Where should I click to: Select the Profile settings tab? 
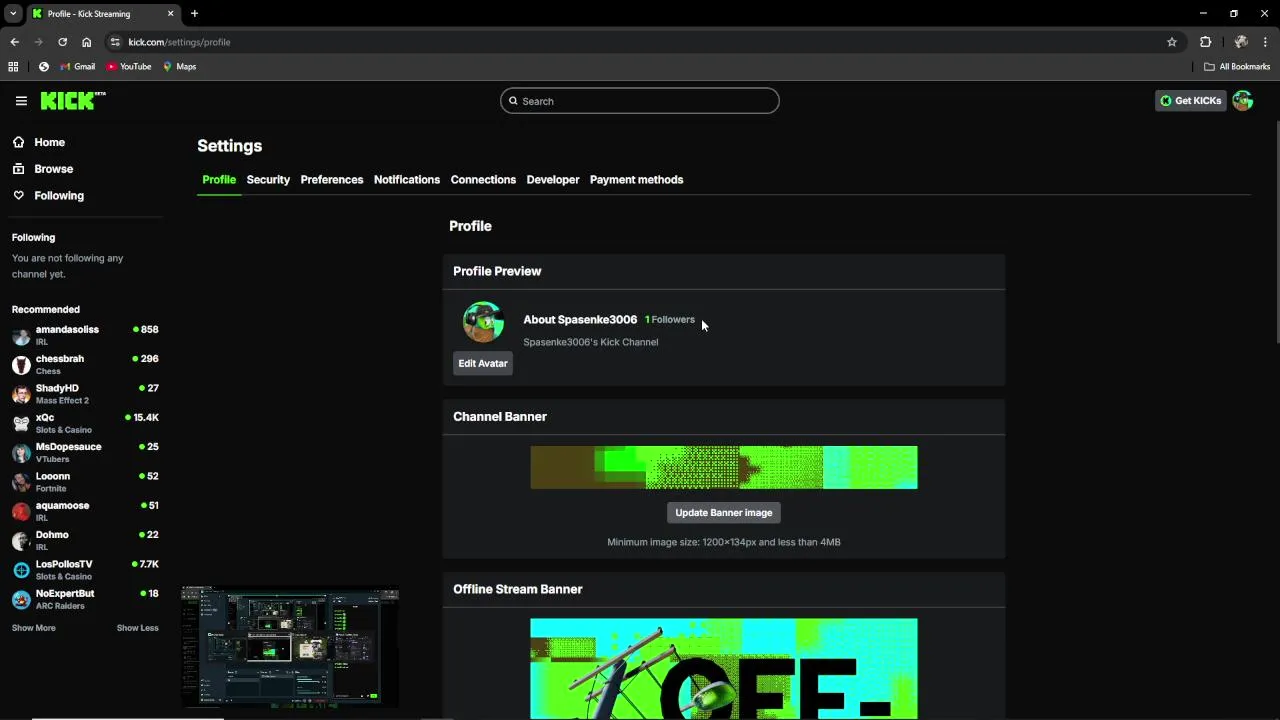pyautogui.click(x=219, y=180)
